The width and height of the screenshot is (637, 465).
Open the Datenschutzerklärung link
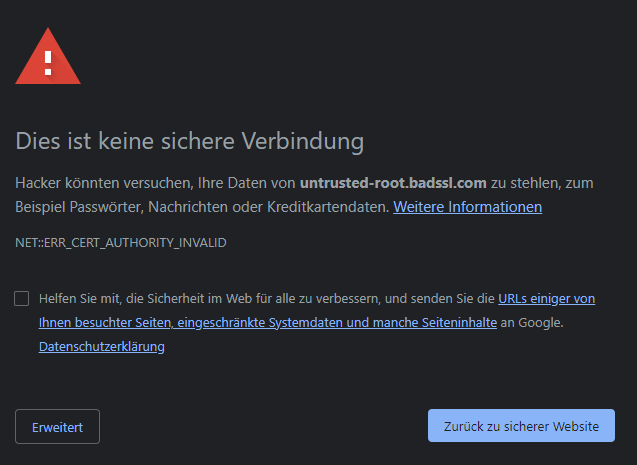[101, 347]
